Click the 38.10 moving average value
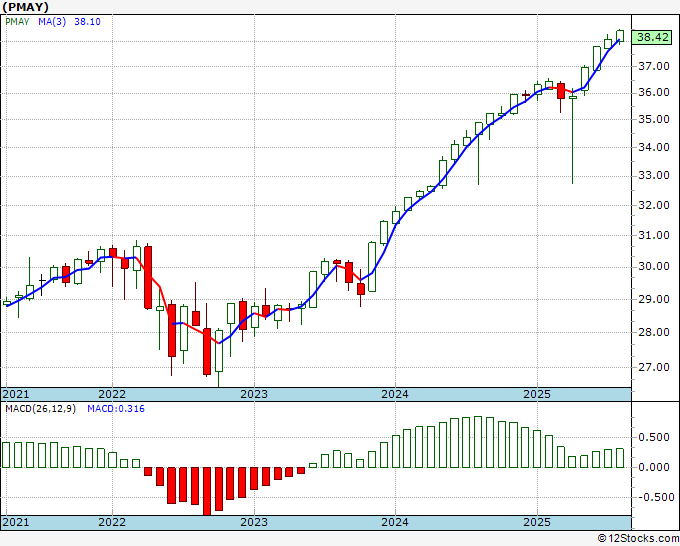This screenshot has width=680, height=546. (87, 22)
